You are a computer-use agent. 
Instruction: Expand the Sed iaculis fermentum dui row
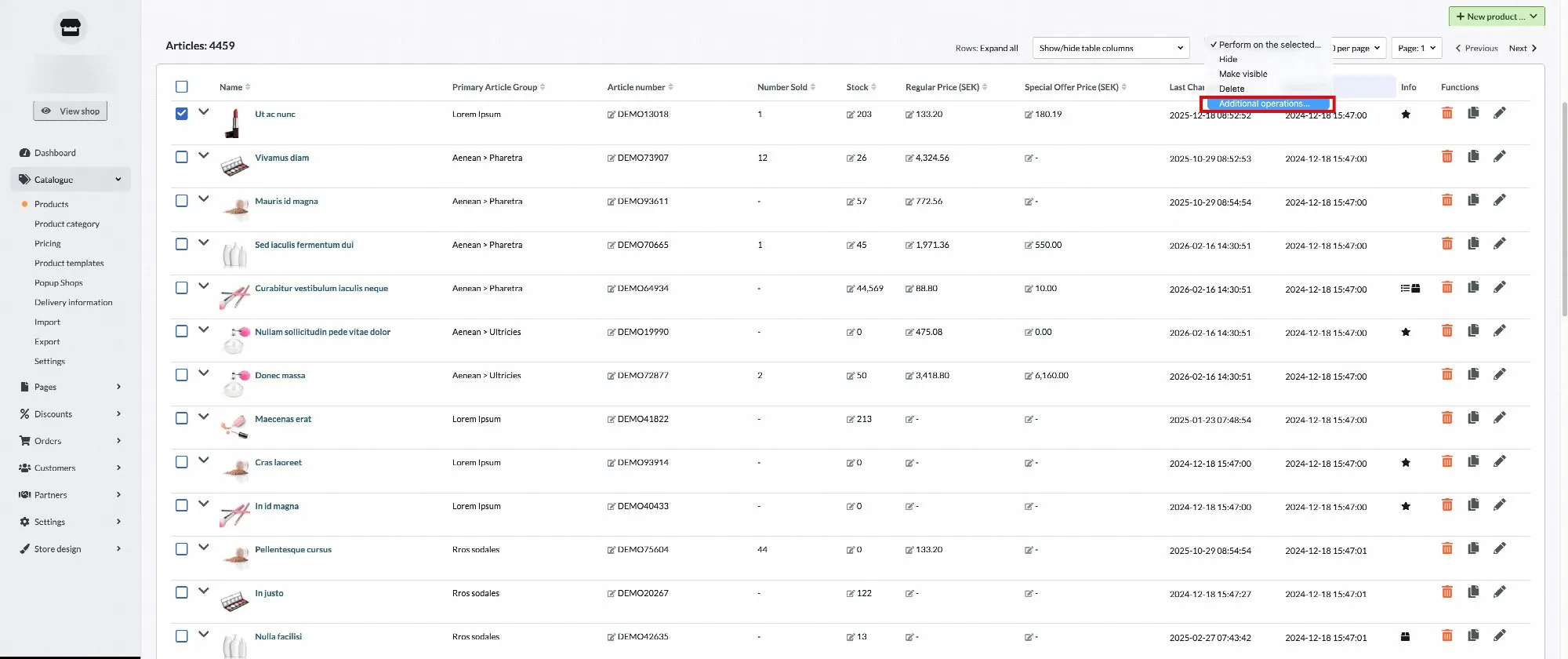[204, 242]
